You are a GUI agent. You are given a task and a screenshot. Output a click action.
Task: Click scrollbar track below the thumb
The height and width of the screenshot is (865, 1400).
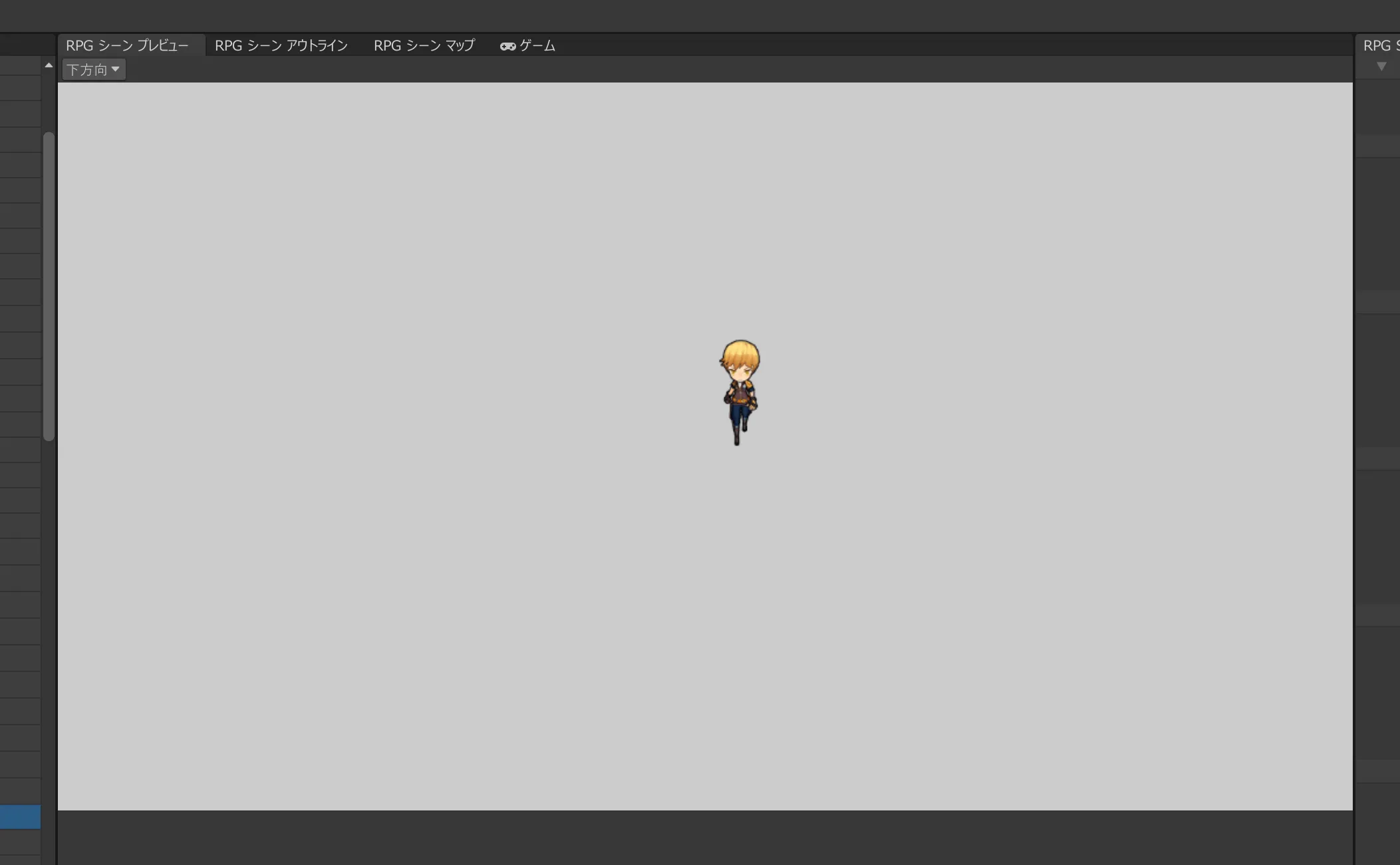coord(49,599)
